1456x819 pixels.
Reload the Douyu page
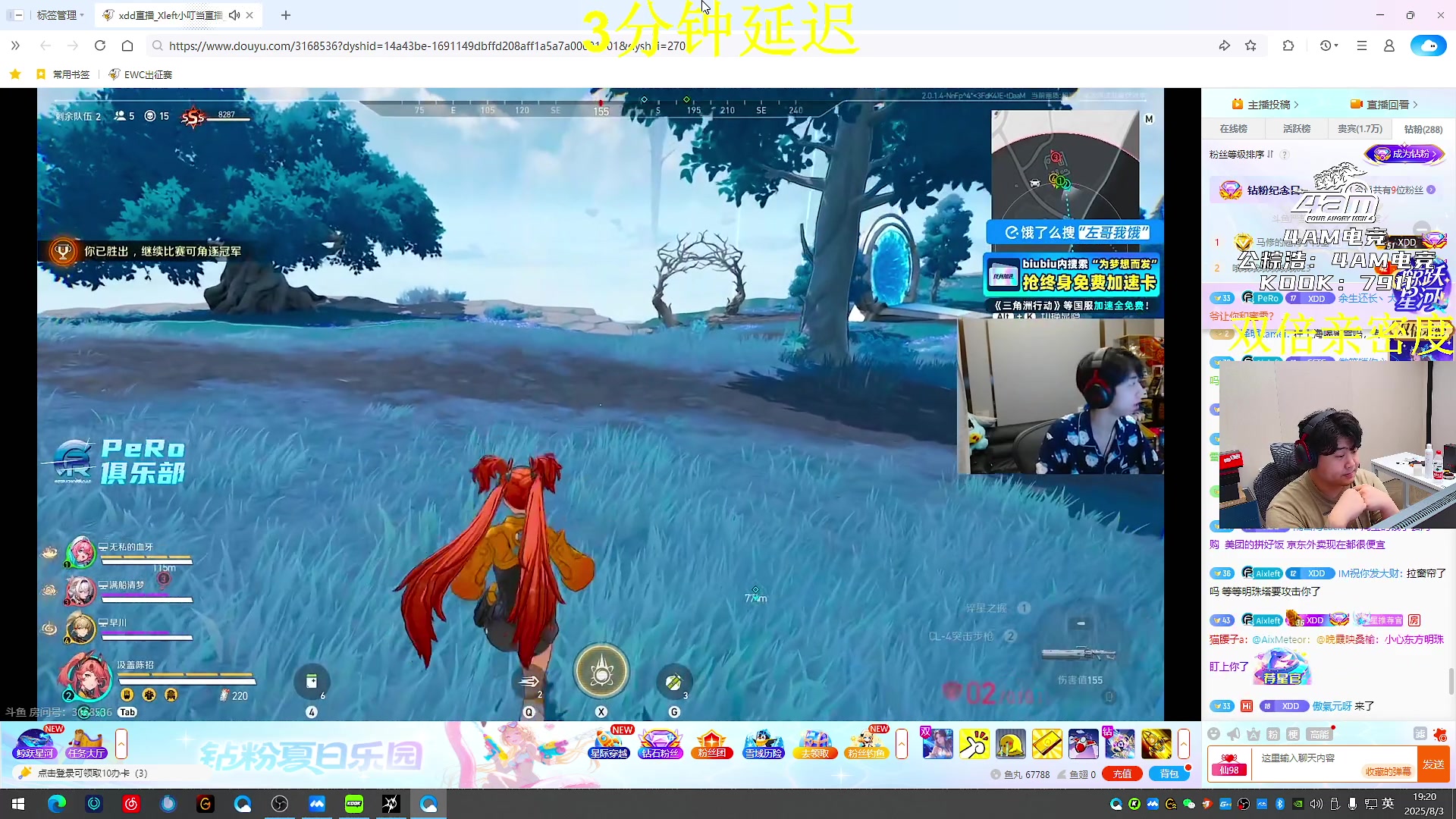point(99,45)
